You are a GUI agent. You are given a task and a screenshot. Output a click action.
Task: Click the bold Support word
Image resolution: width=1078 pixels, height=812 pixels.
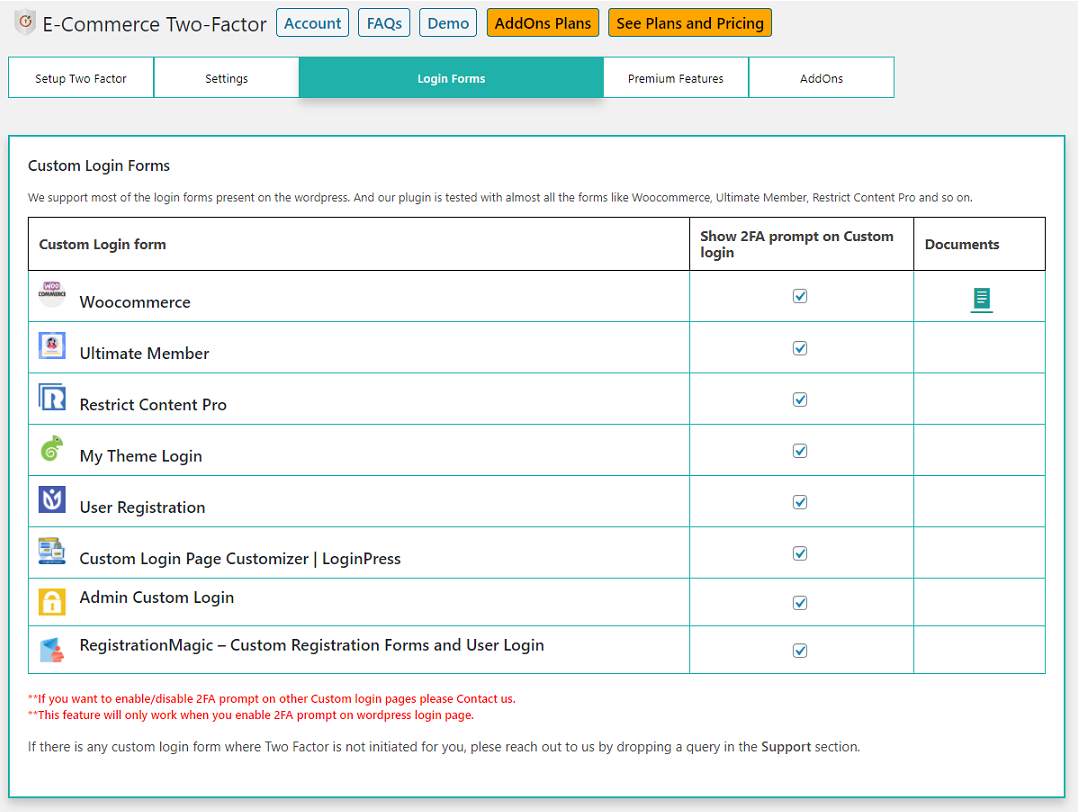coord(786,747)
